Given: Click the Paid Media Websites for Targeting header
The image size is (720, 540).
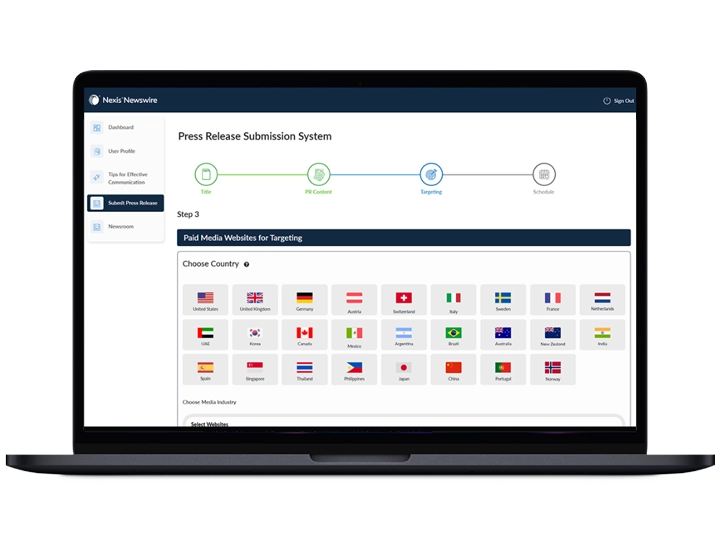Looking at the screenshot, I should coord(404,238).
